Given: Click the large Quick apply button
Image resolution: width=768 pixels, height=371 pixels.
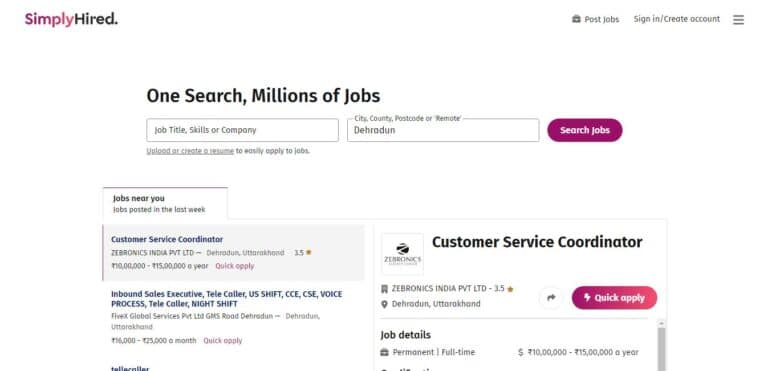Looking at the screenshot, I should 614,298.
